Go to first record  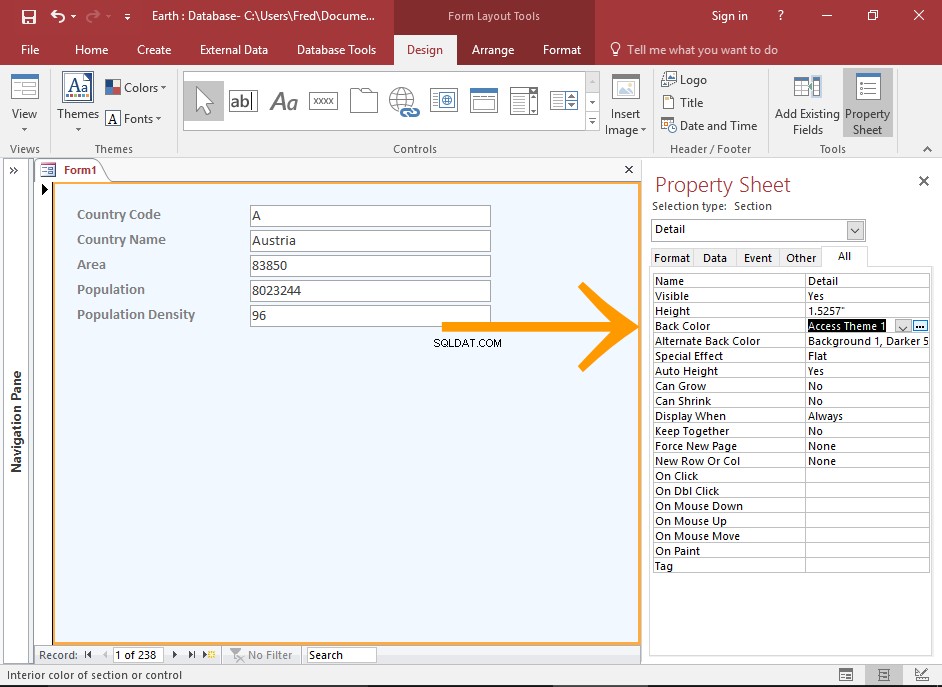coord(88,655)
